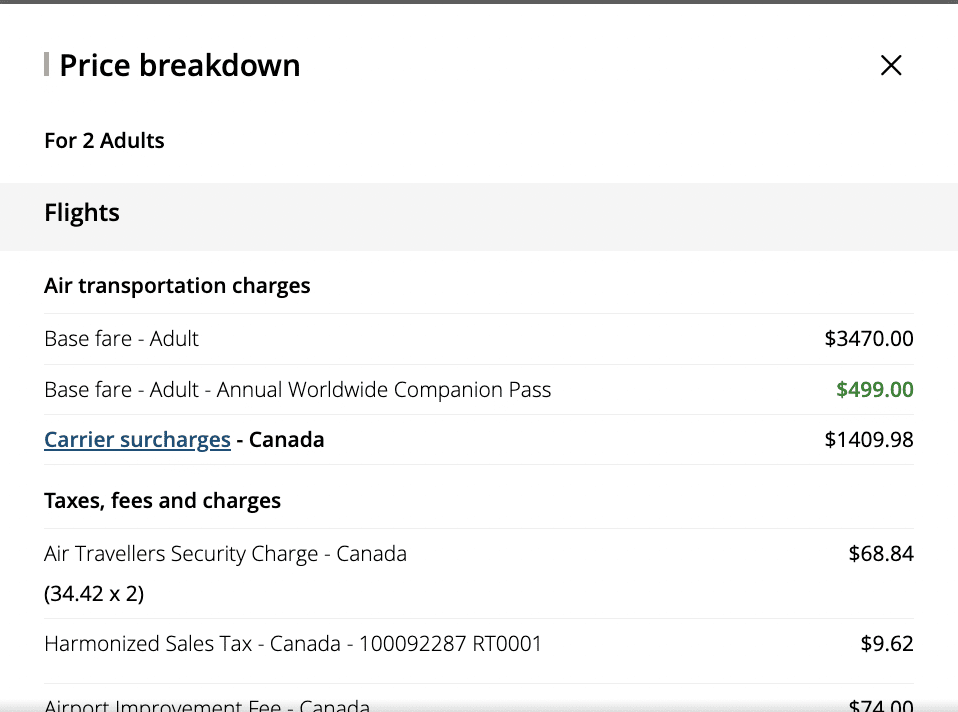Click the Air transportation charges heading
This screenshot has height=712, width=958.
coord(177,286)
